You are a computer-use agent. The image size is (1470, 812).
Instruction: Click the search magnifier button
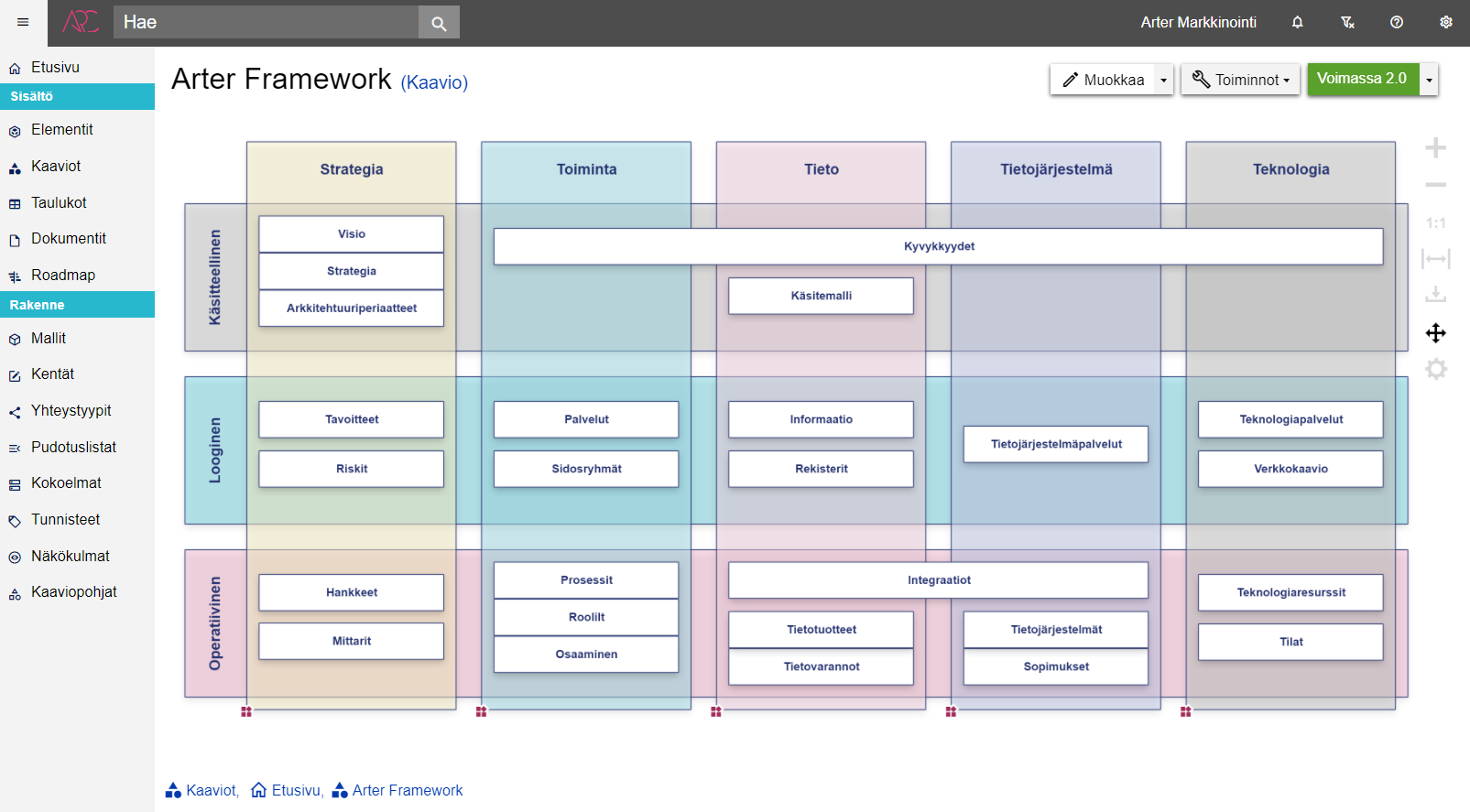coord(439,23)
